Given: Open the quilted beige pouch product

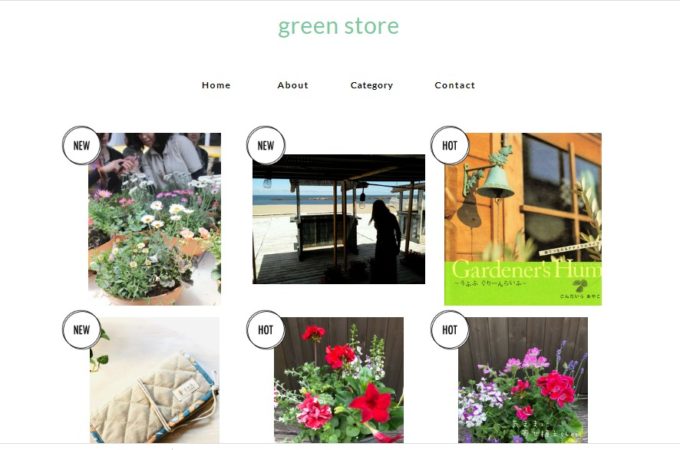Looking at the screenshot, I should pyautogui.click(x=154, y=380).
